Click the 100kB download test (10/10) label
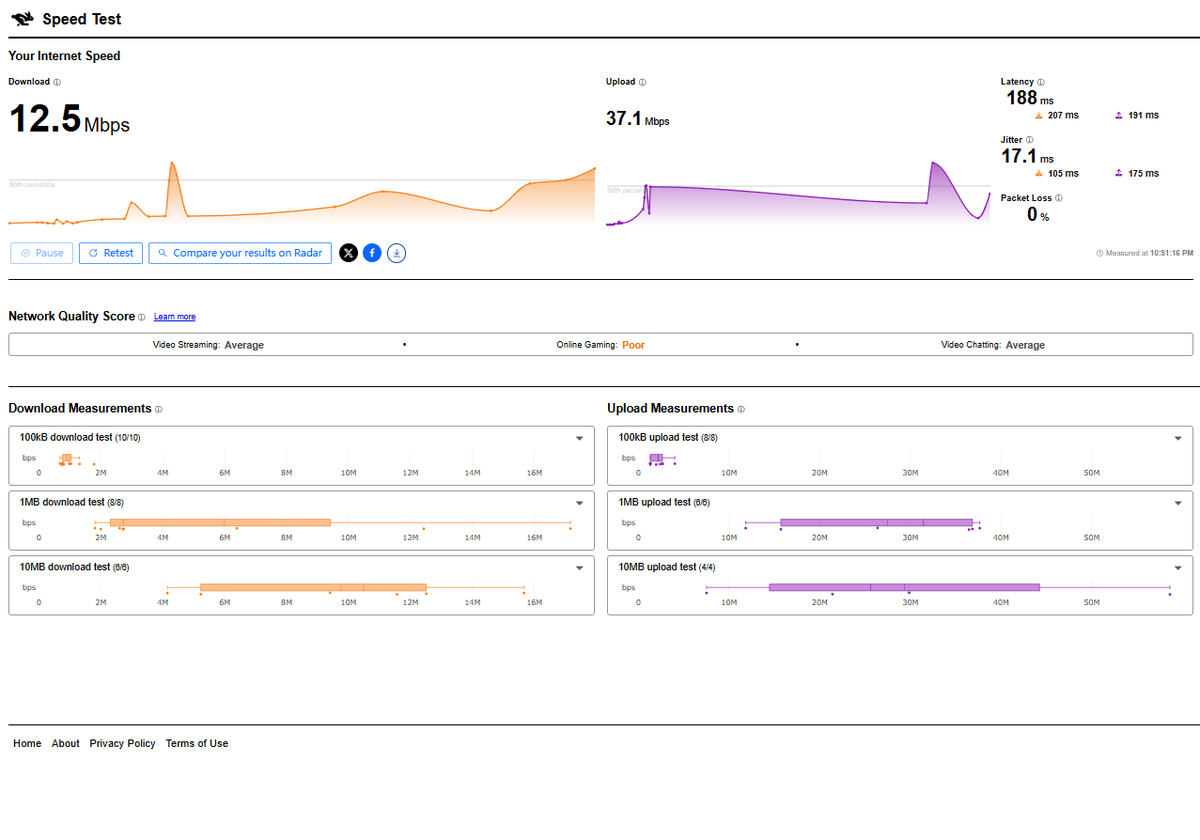1200x840 pixels. [80, 438]
